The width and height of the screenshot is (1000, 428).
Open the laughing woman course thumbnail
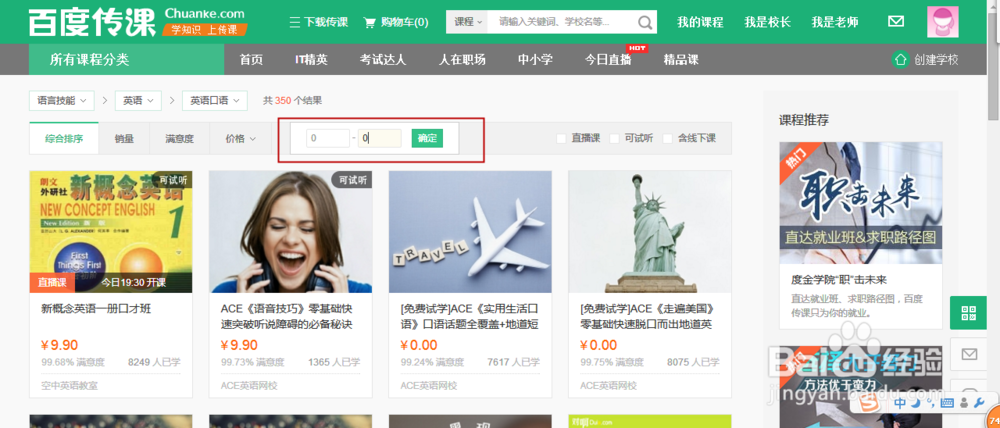pyautogui.click(x=291, y=232)
